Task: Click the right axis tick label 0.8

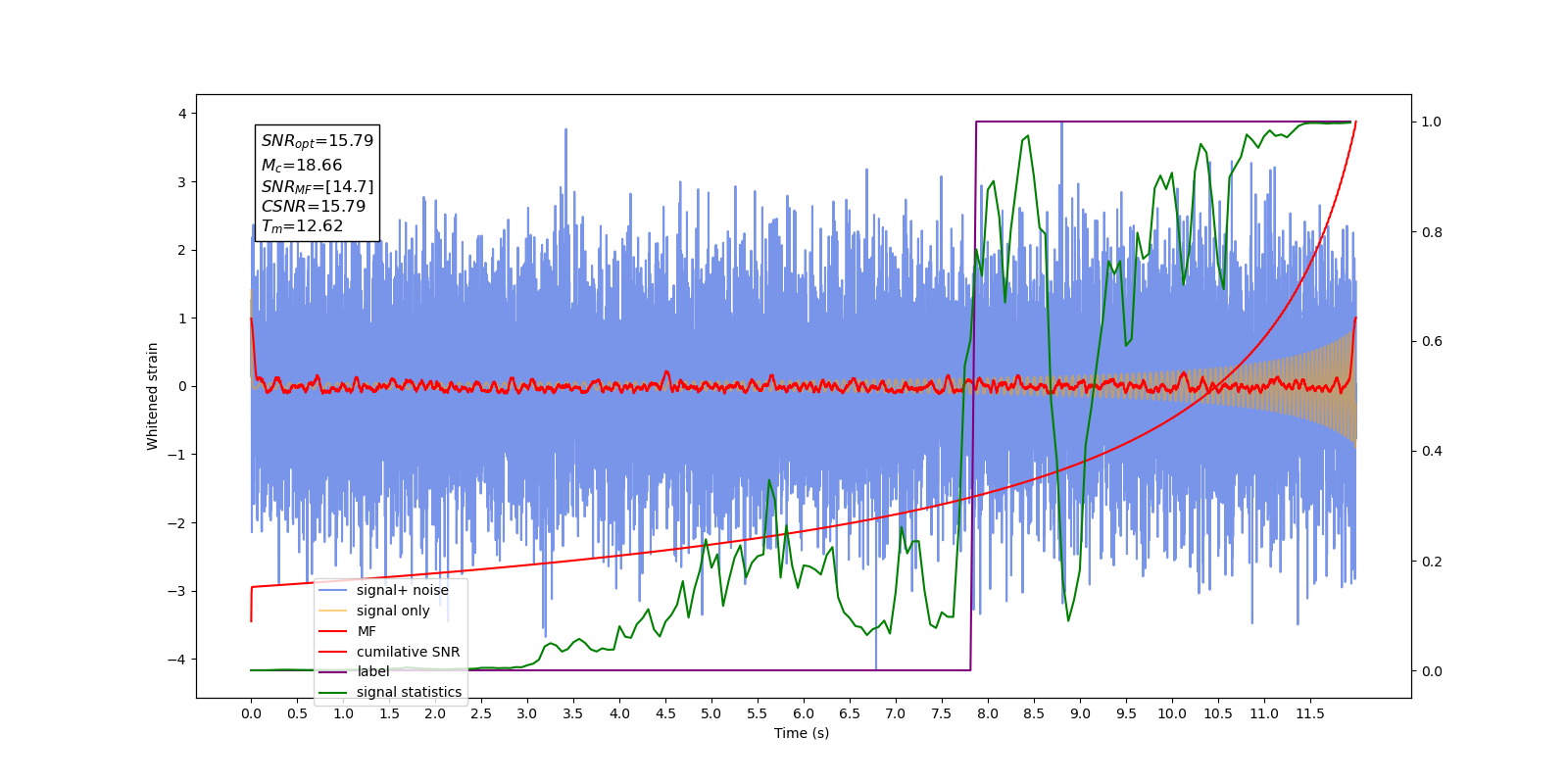Action: click(1432, 232)
